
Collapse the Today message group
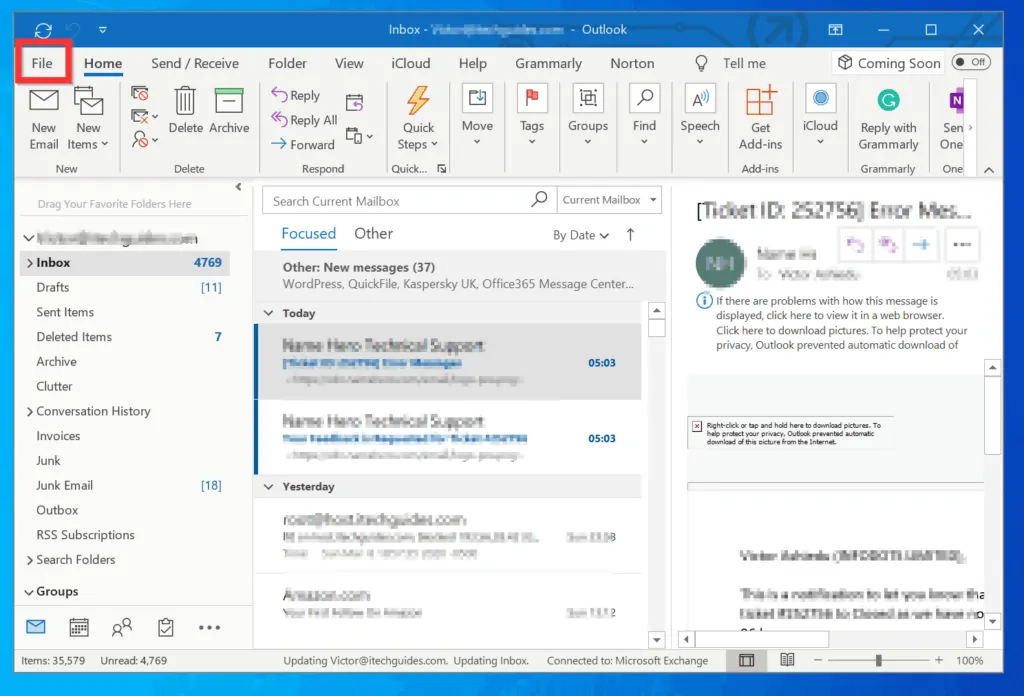click(x=268, y=312)
